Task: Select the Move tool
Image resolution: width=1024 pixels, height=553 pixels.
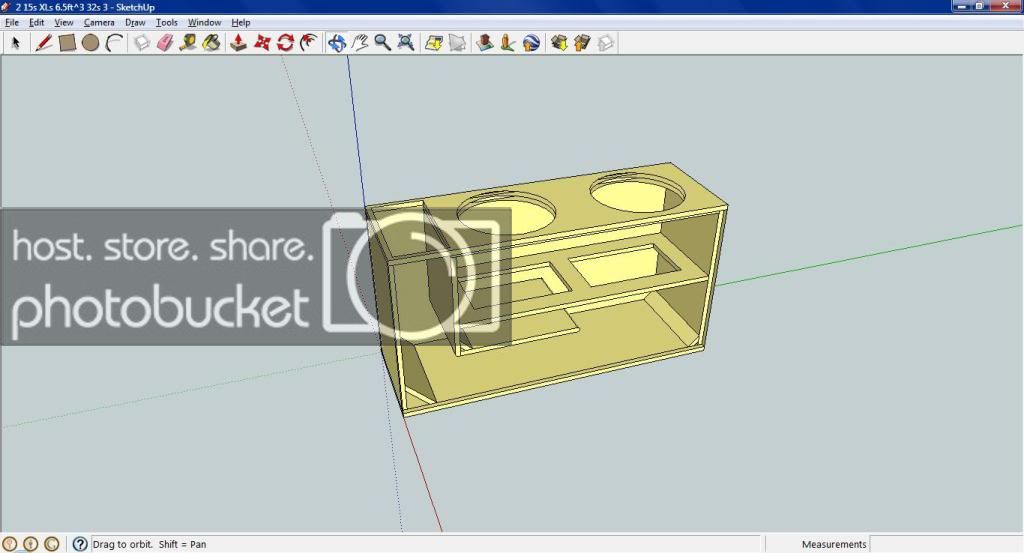Action: [x=262, y=43]
